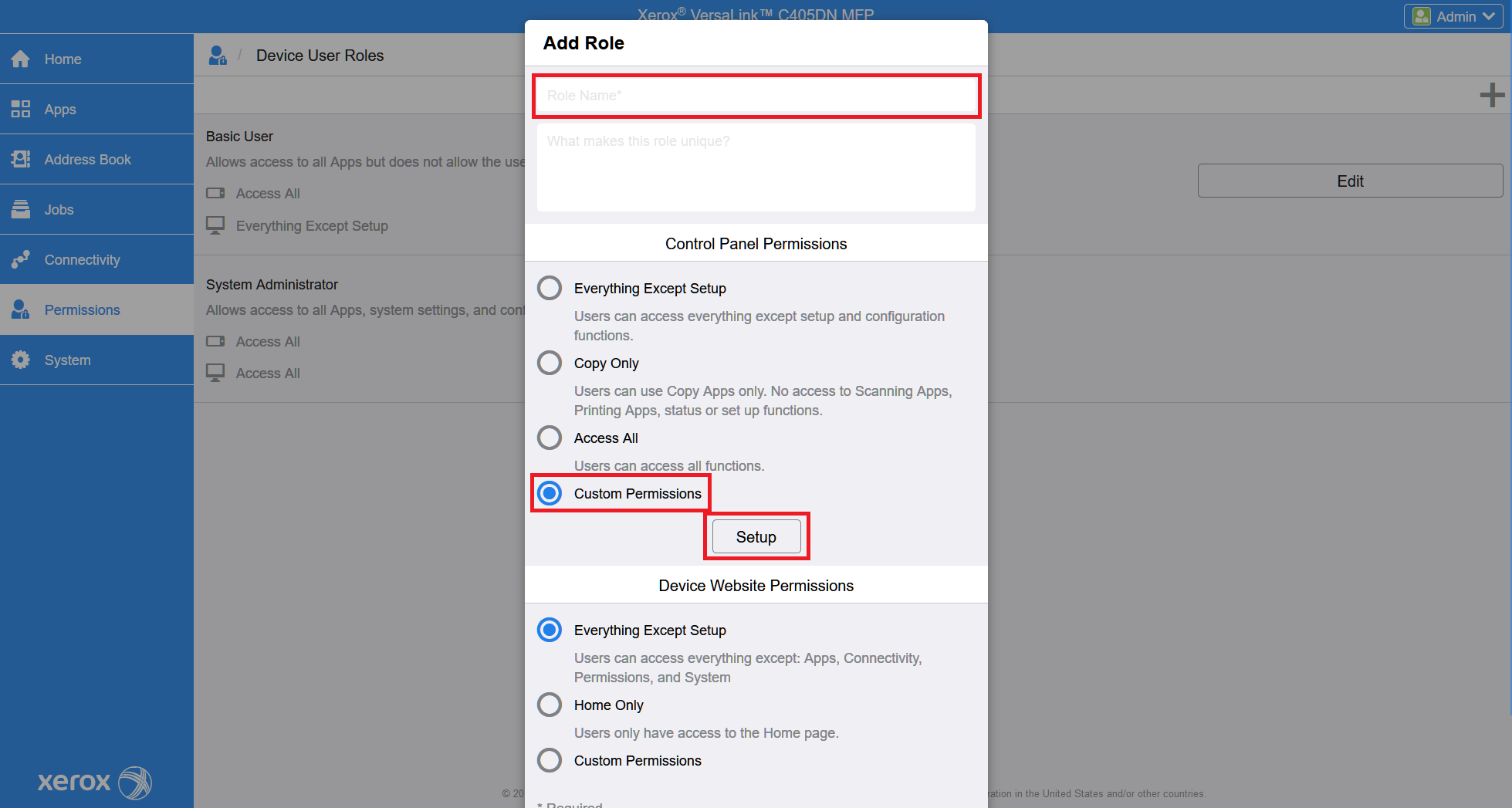Viewport: 1512px width, 808px height.
Task: Click the Connectivity icon in the sidebar
Action: click(x=21, y=260)
